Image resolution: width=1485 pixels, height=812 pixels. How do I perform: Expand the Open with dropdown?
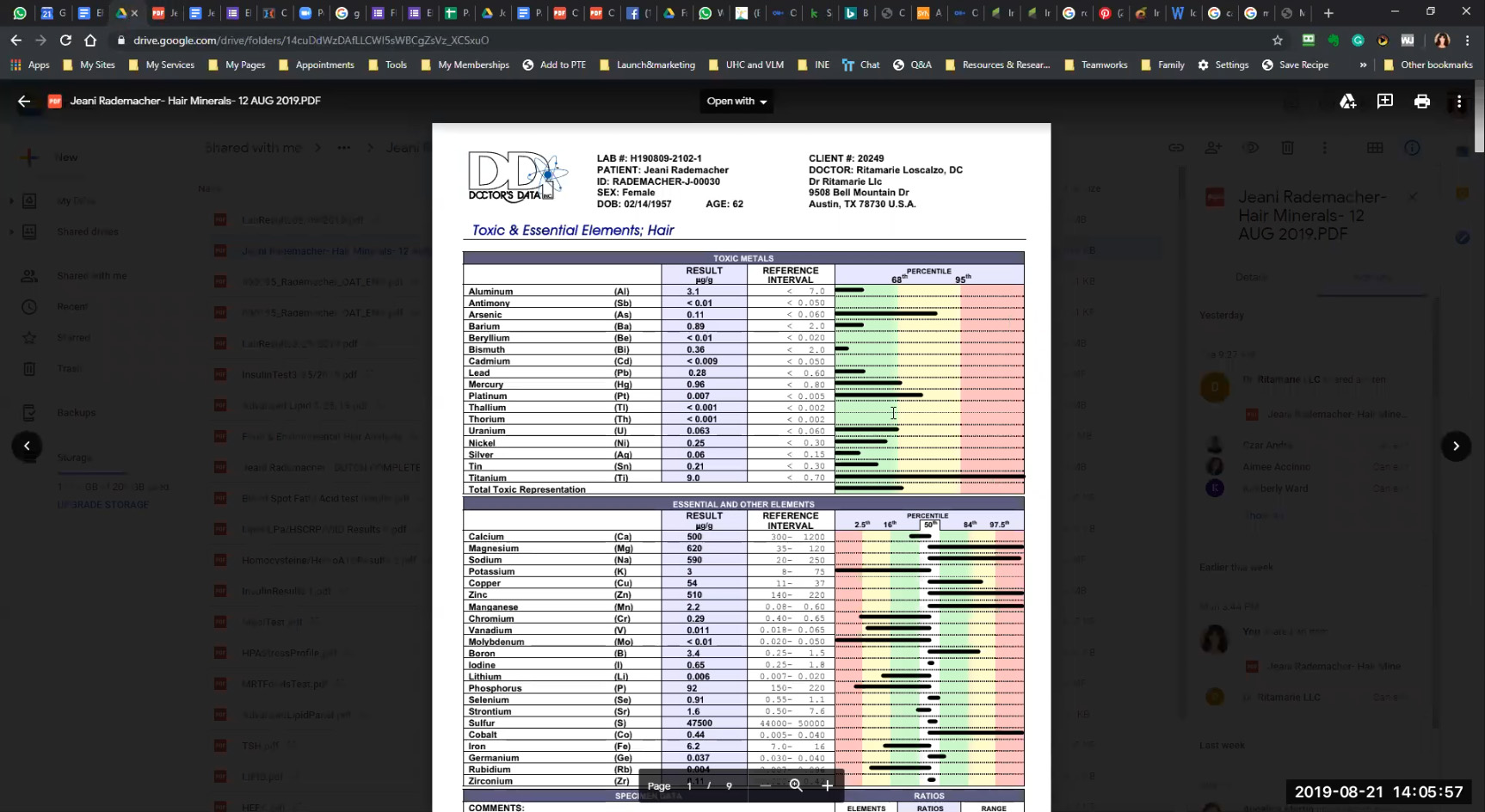coord(736,101)
